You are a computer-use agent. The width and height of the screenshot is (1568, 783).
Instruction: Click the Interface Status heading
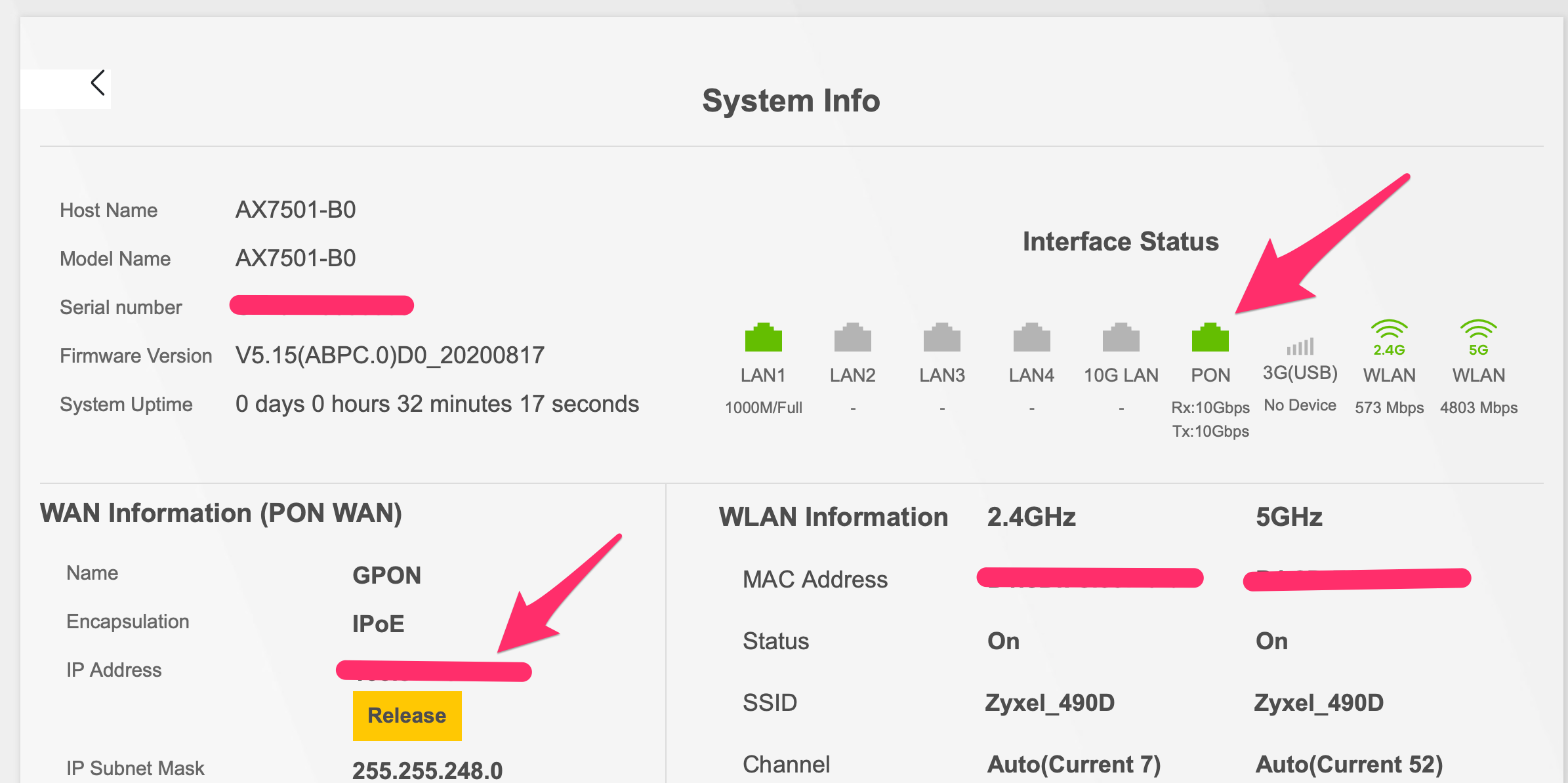pos(1121,241)
